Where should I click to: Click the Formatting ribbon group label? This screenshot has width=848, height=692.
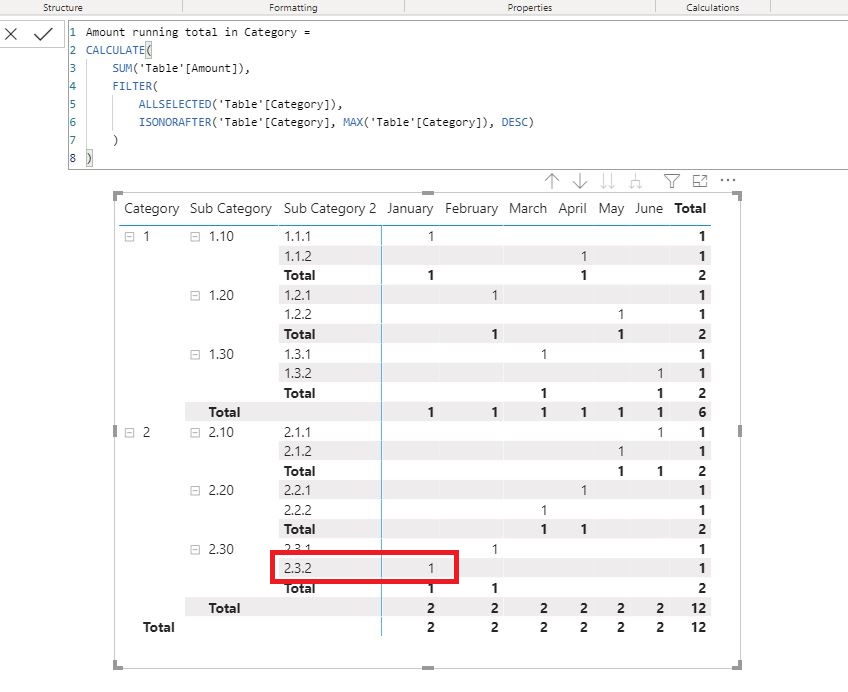point(293,8)
